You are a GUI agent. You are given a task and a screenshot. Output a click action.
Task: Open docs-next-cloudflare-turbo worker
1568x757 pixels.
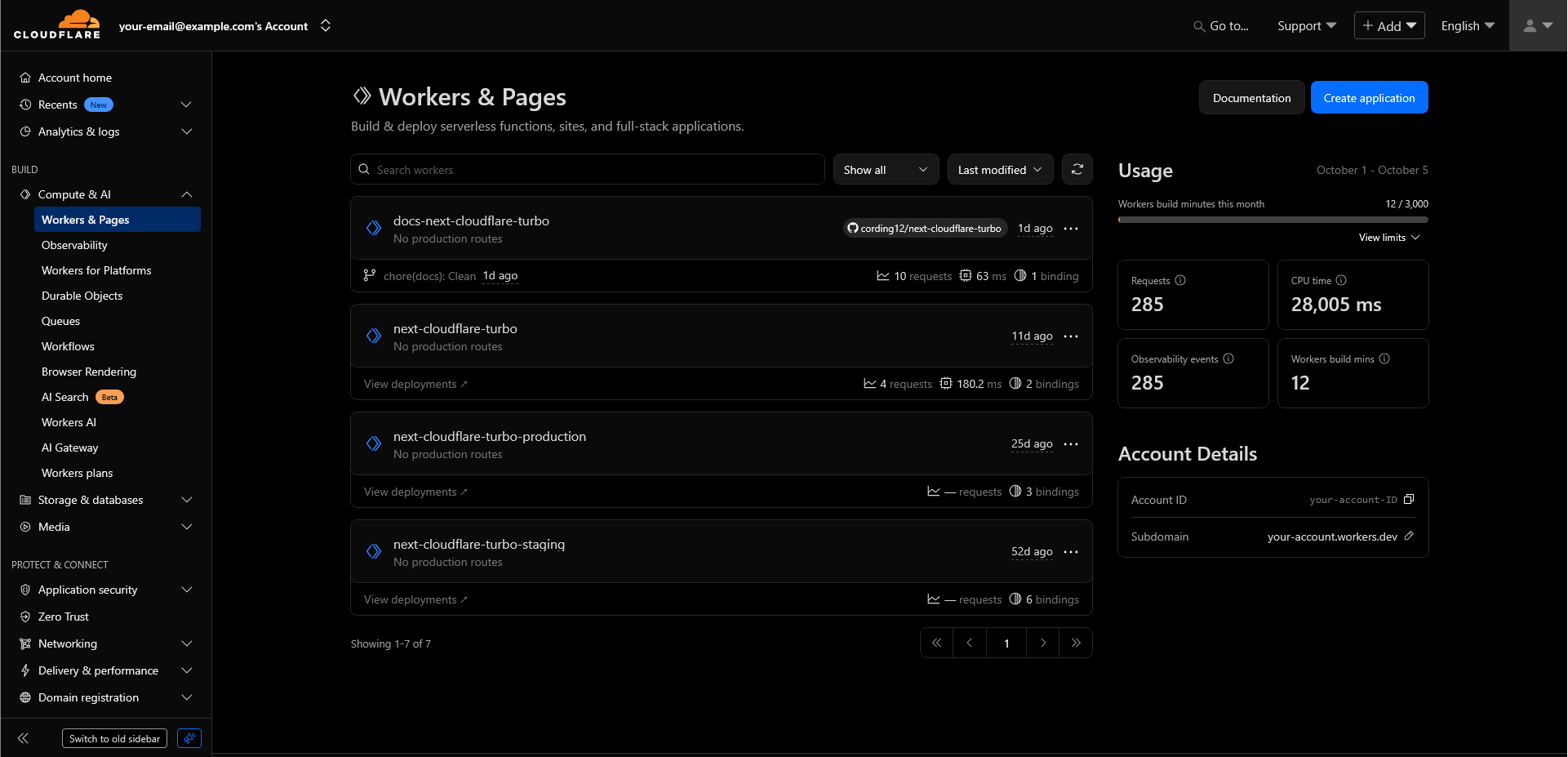click(471, 220)
